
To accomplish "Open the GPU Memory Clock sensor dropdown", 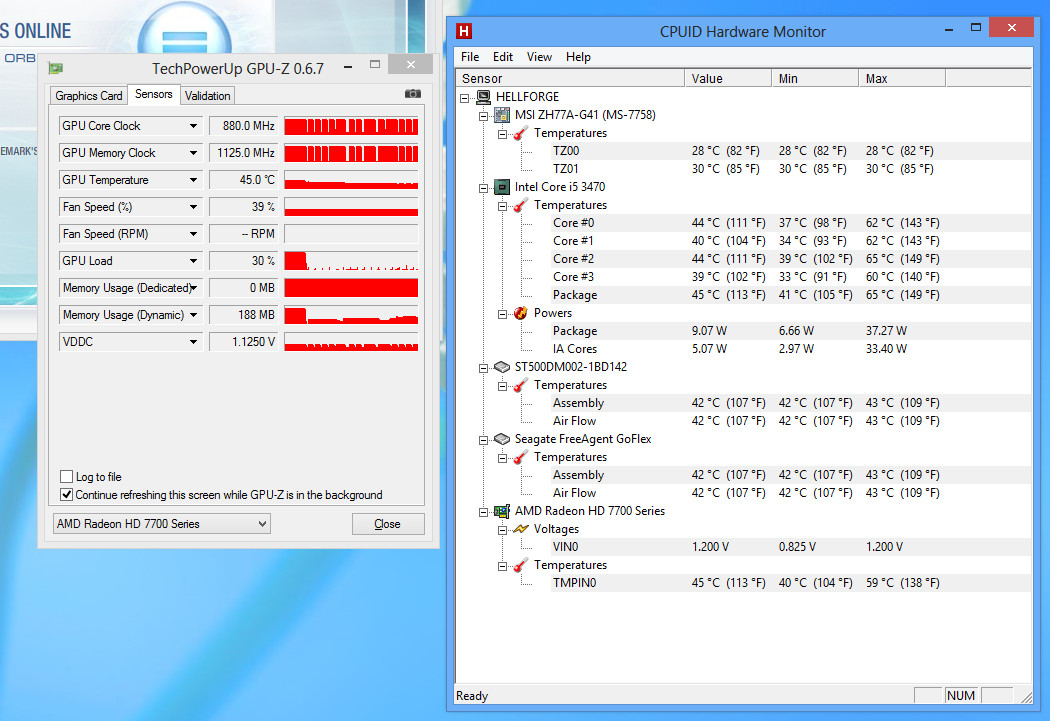I will (193, 153).
